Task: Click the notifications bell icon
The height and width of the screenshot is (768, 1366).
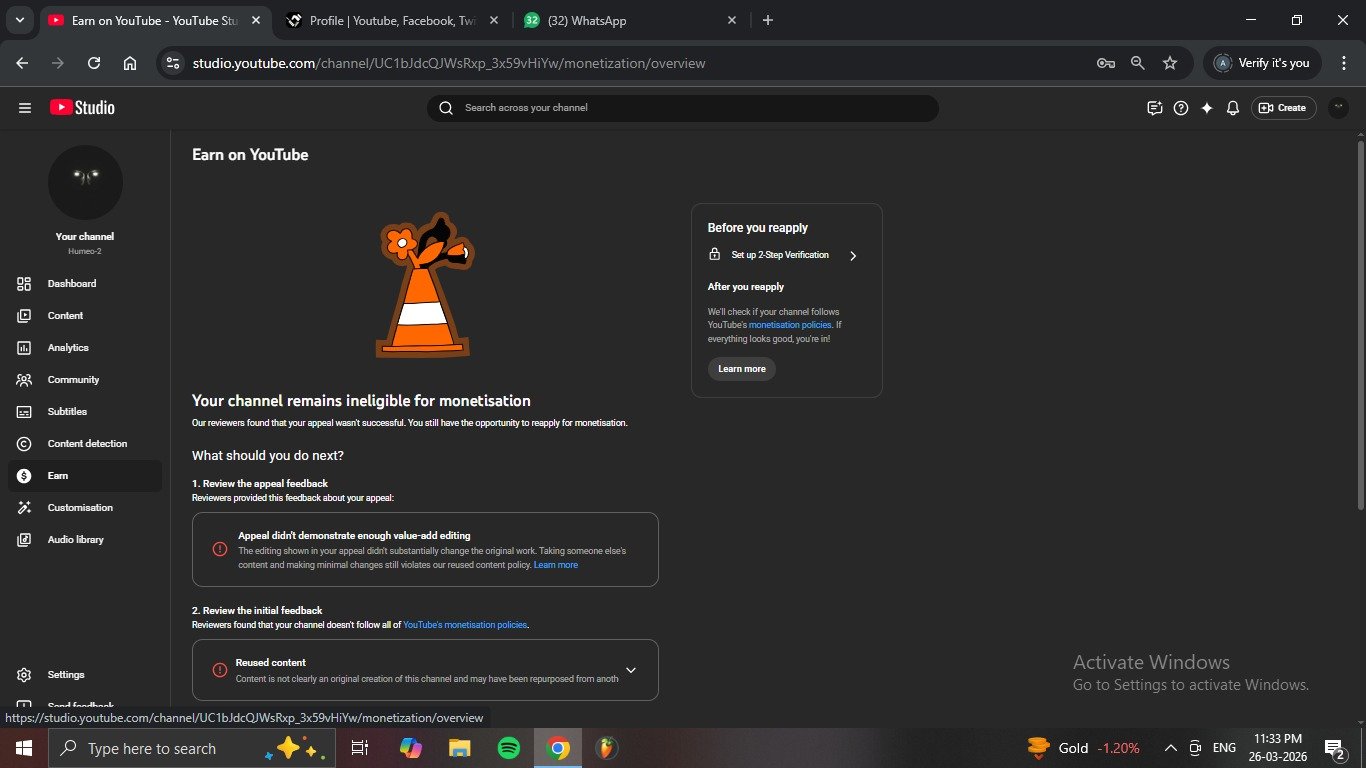Action: [x=1233, y=108]
